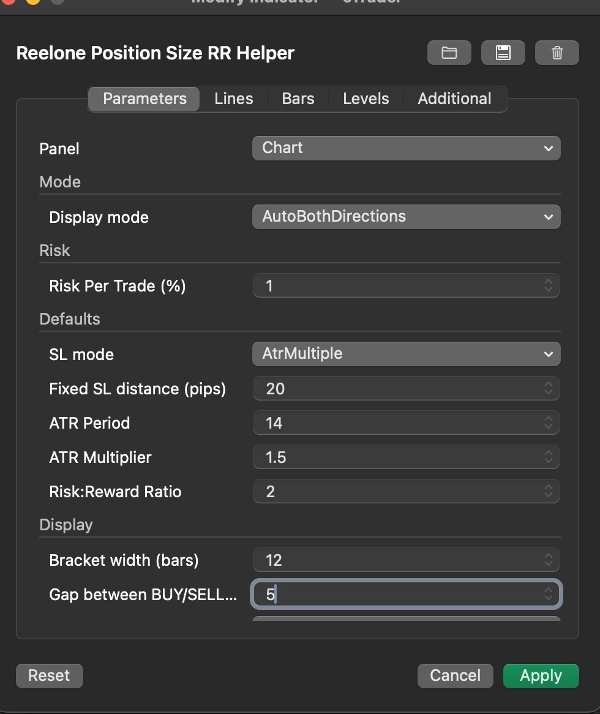Screen dimensions: 600x714
Task: Click the Cancel button
Action: tap(455, 676)
